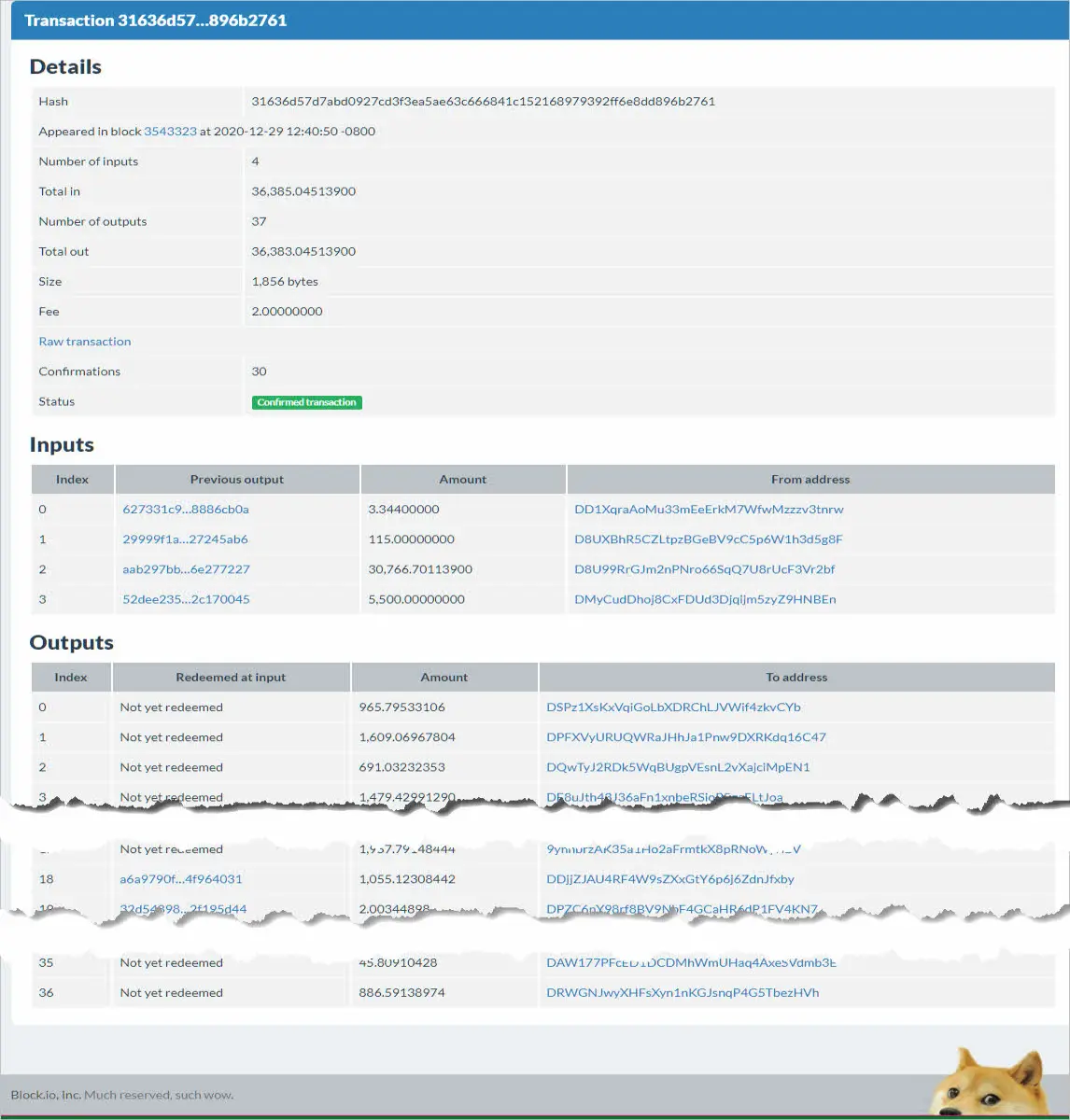Open previous output 52dee235...2c170045
Image resolution: width=1070 pixels, height=1120 pixels.
186,599
